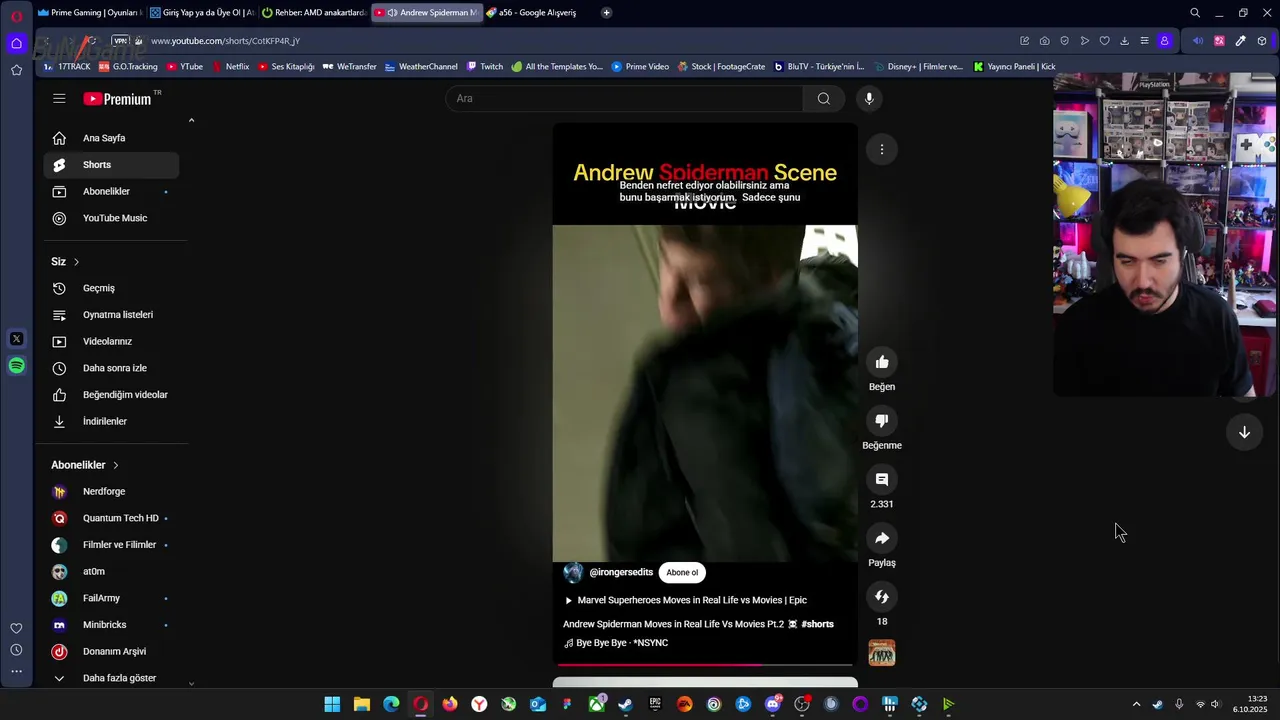This screenshot has width=1280, height=720.
Task: Open the sound track album thumbnail
Action: (881, 653)
